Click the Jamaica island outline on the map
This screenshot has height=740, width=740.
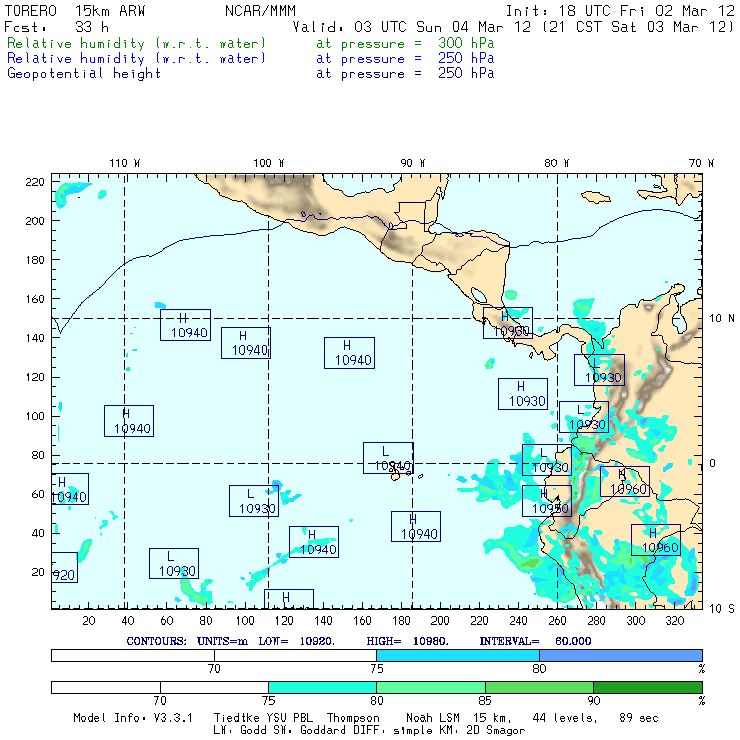tap(596, 197)
